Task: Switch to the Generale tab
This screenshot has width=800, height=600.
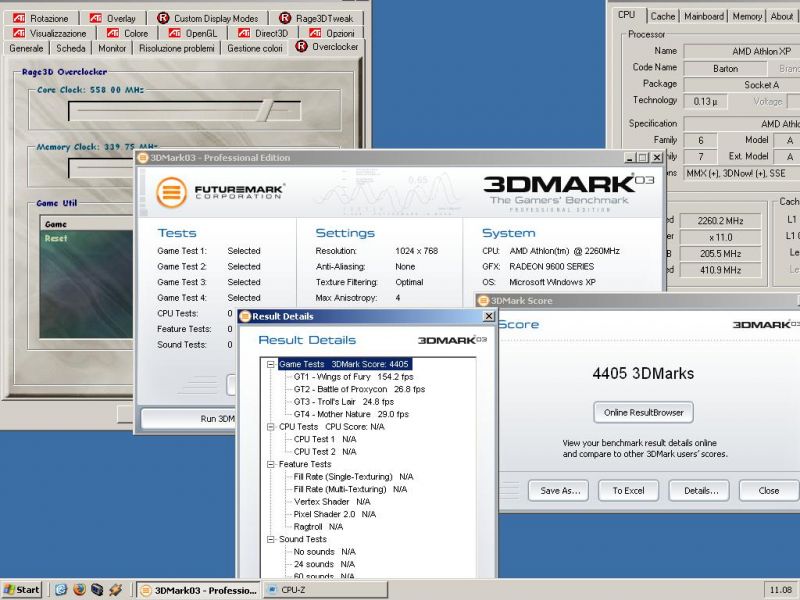Action: pyautogui.click(x=26, y=48)
